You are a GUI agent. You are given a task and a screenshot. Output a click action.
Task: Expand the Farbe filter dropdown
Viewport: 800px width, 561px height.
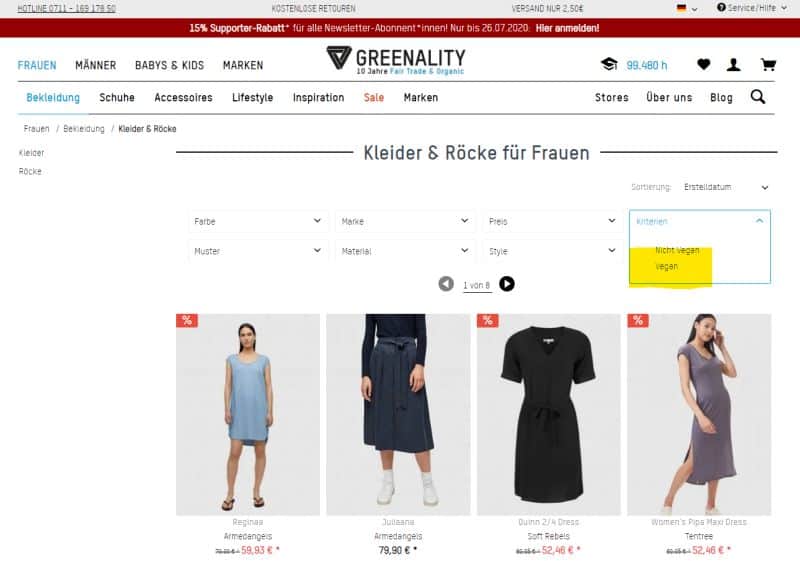pos(258,221)
